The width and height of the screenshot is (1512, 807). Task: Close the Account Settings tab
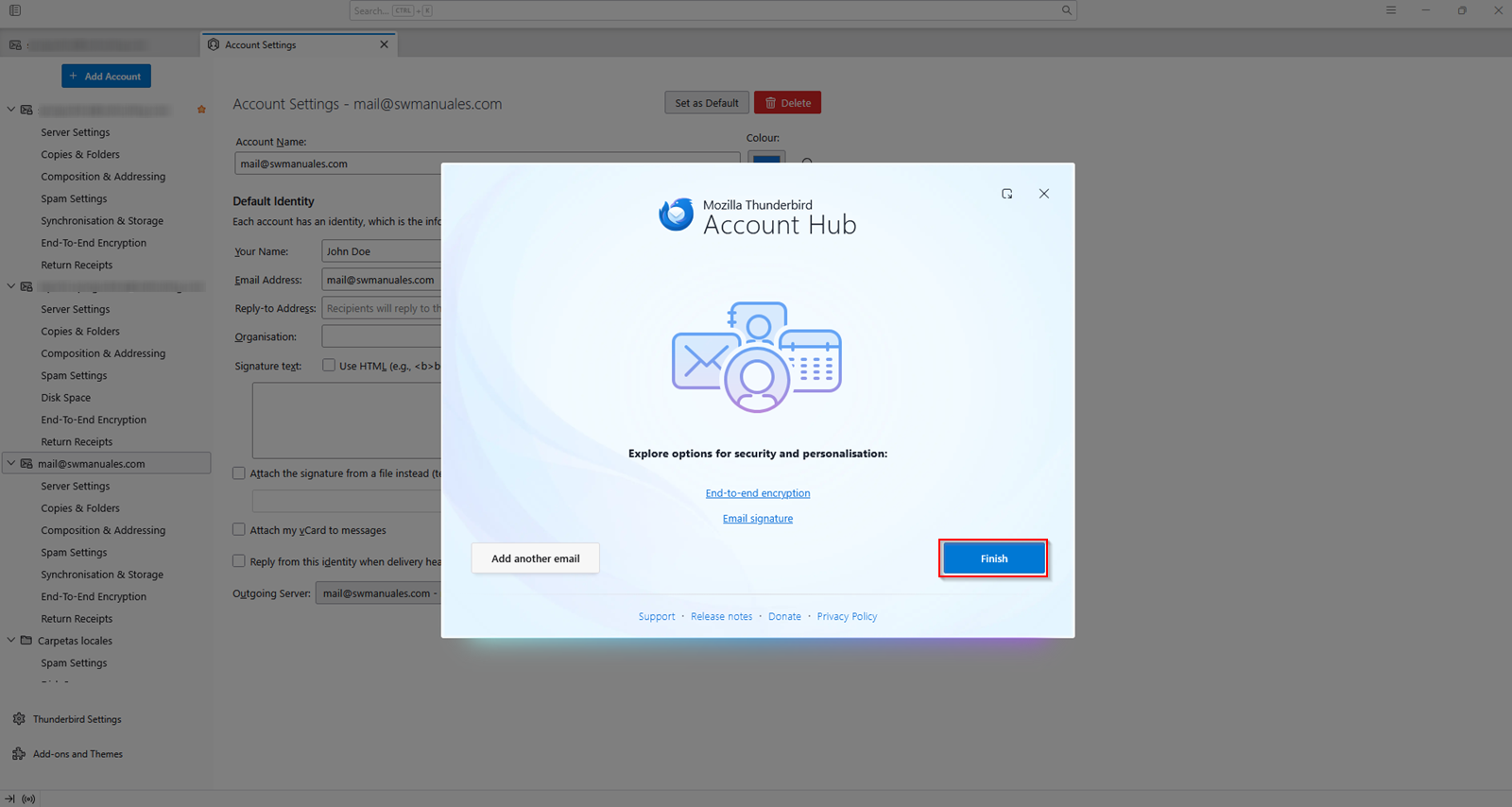point(384,44)
